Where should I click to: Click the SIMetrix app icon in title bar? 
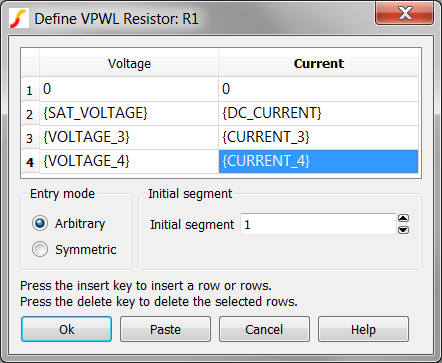tap(18, 18)
